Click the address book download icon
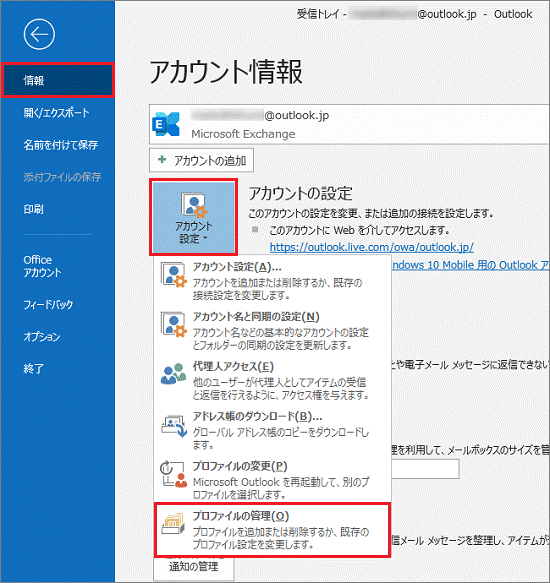This screenshot has height=583, width=550. [x=174, y=425]
